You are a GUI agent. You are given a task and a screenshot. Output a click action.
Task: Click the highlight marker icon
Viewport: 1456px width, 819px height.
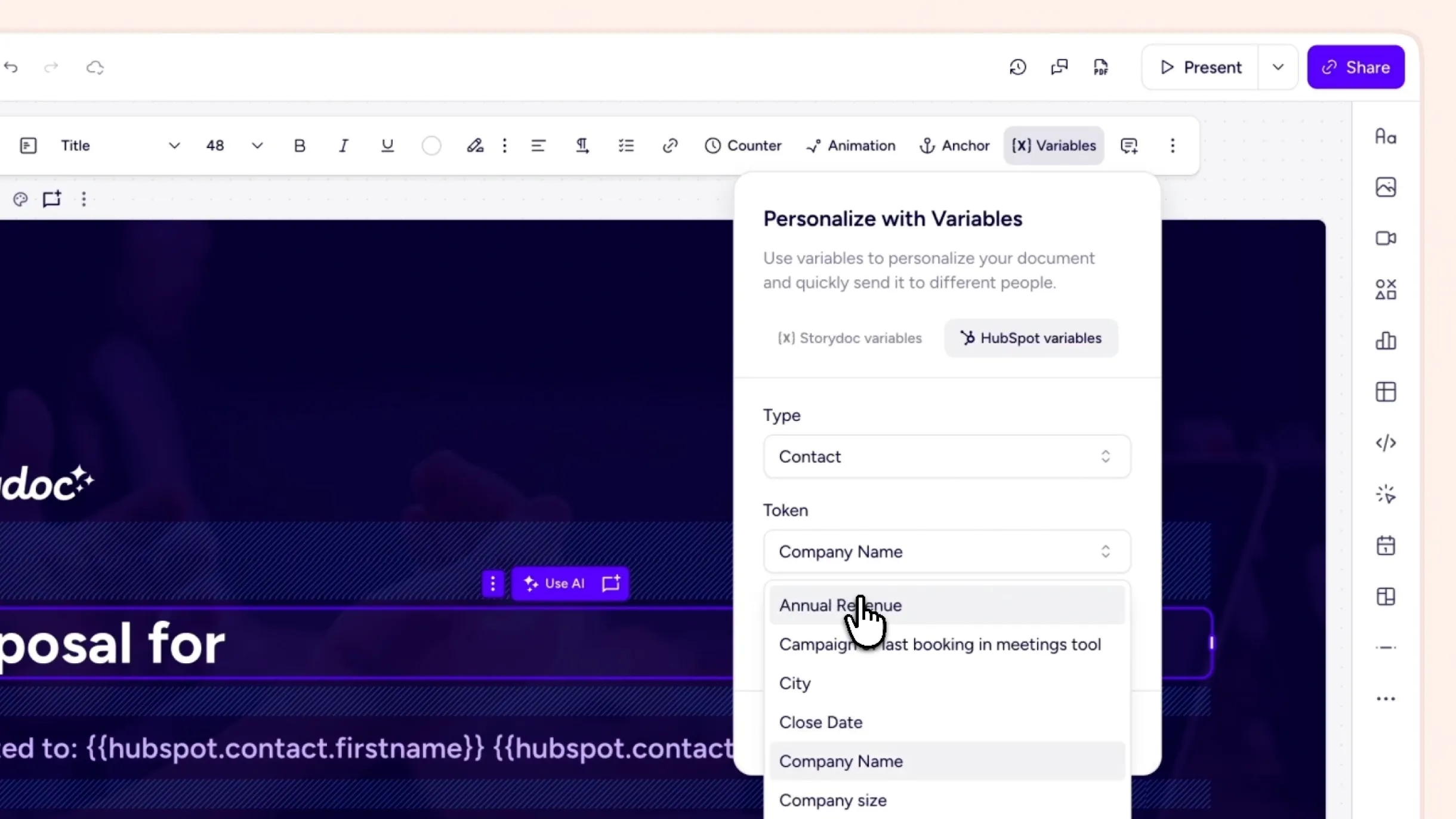[475, 146]
